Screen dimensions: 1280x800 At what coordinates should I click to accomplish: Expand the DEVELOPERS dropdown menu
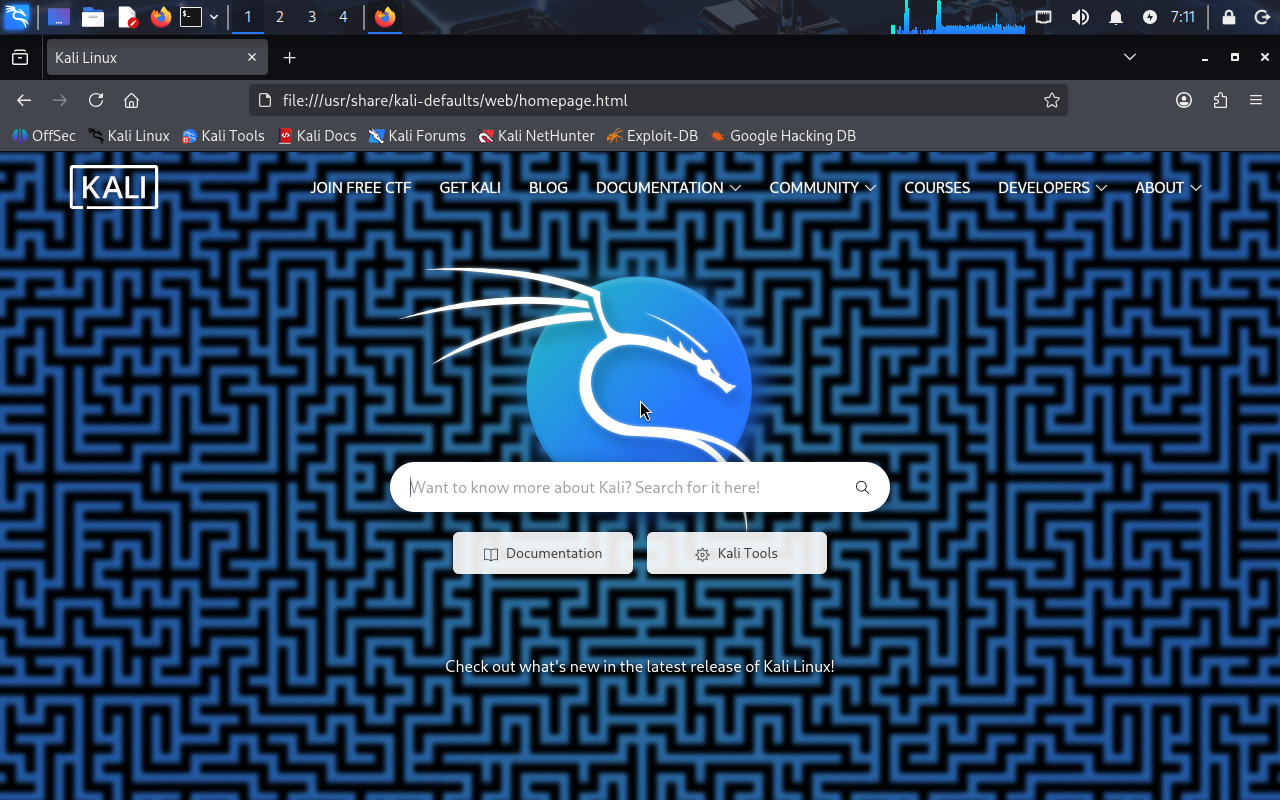click(1052, 188)
